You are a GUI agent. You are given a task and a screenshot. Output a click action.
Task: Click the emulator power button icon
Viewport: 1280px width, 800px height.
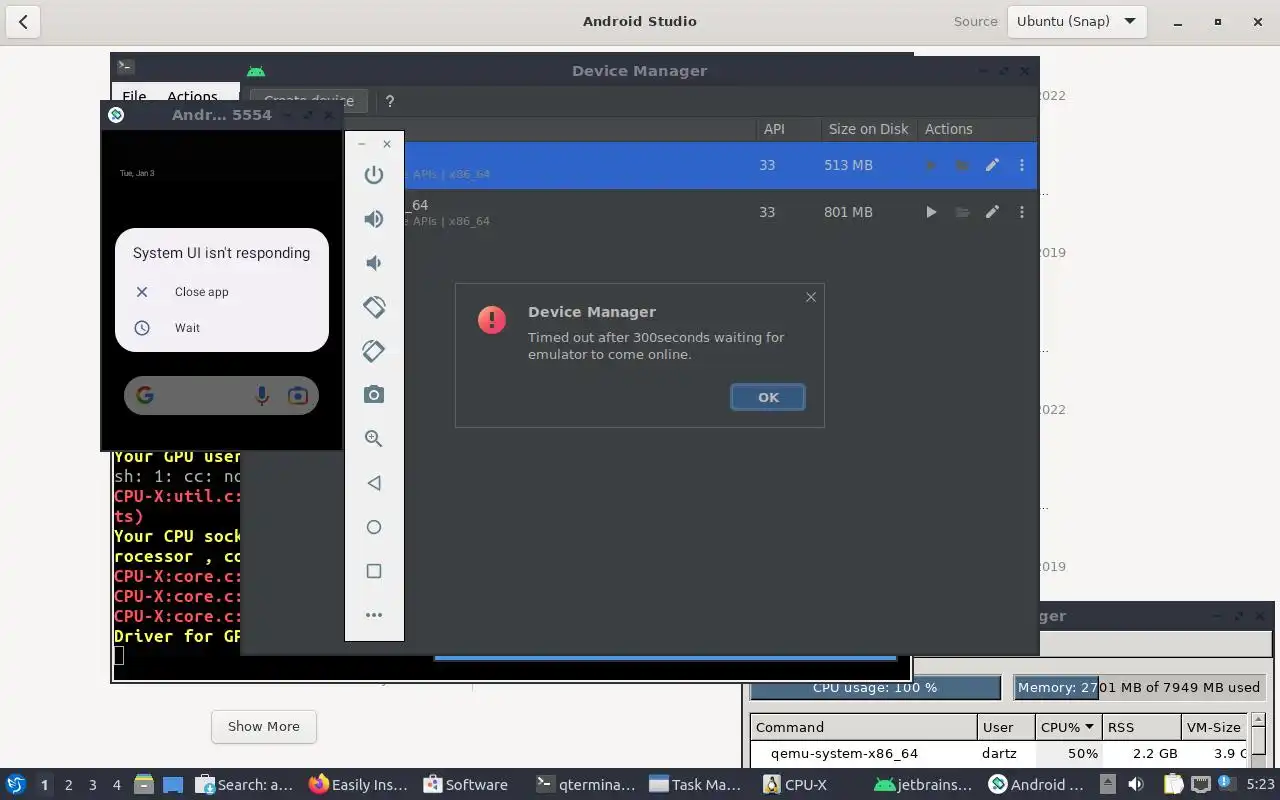(x=374, y=175)
